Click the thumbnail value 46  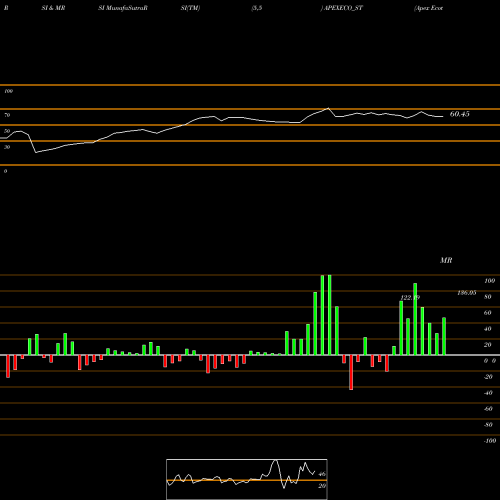click(322, 474)
